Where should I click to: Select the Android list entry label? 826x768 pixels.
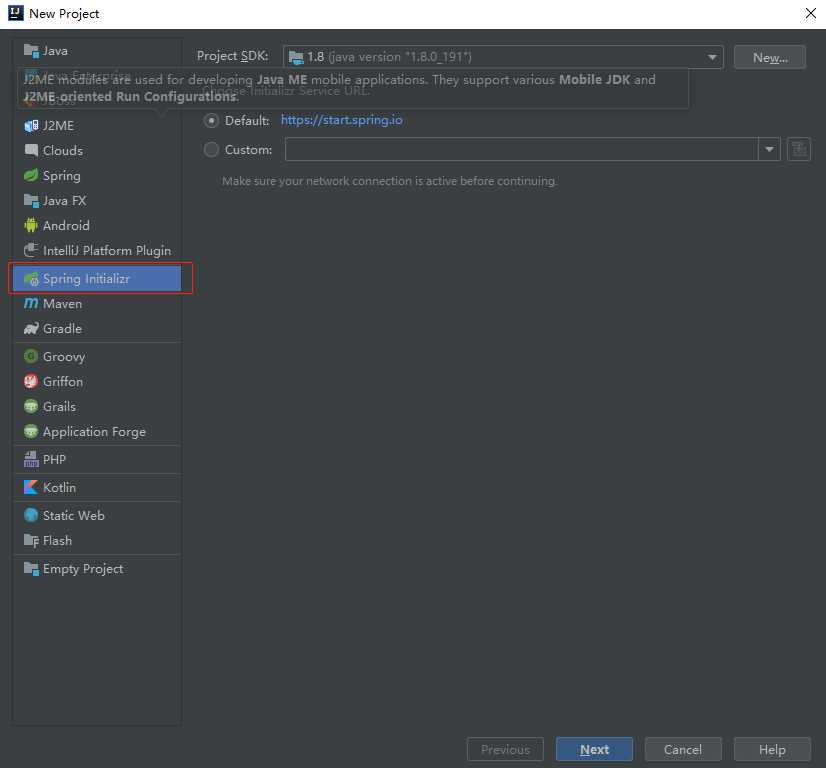tap(66, 226)
